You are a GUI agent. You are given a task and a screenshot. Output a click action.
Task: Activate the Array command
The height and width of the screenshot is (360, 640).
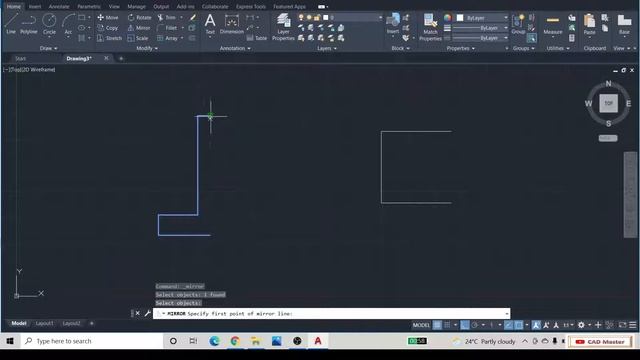[x=167, y=38]
